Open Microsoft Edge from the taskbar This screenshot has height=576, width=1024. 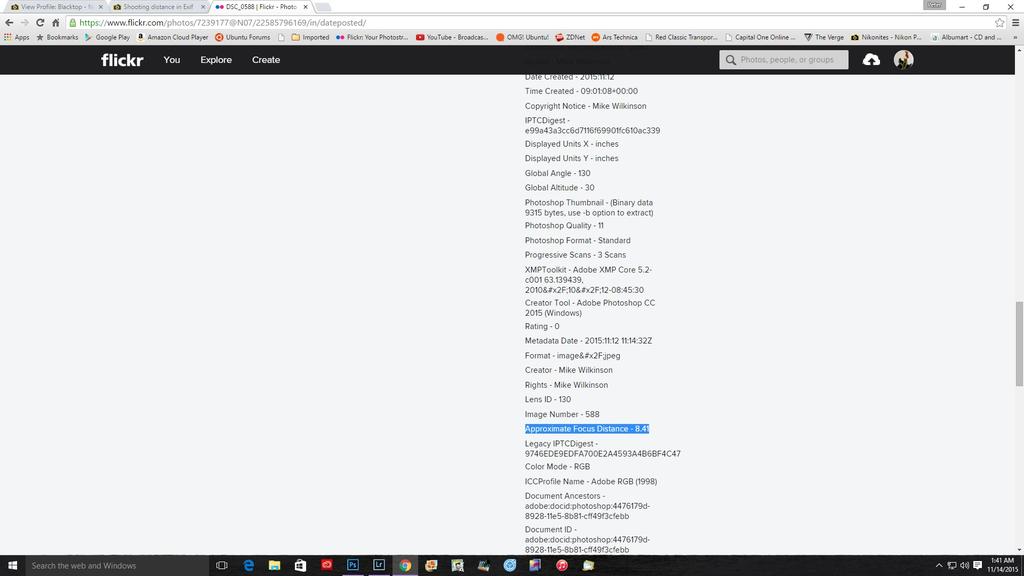coord(249,565)
